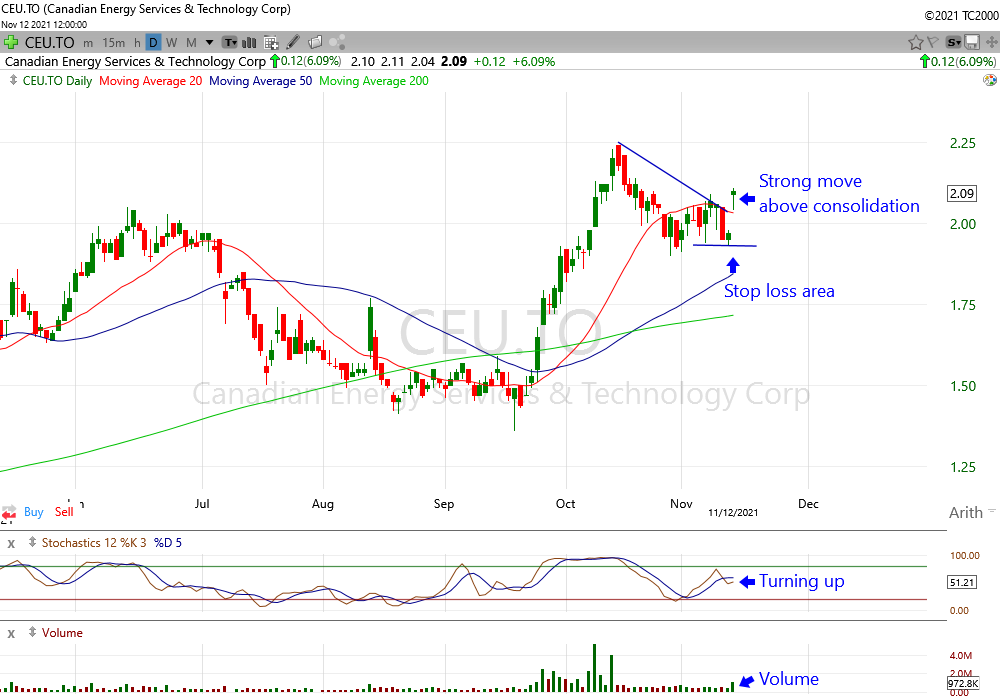Select the Daily 'D' timeframe
1000x700 pixels.
pyautogui.click(x=153, y=43)
